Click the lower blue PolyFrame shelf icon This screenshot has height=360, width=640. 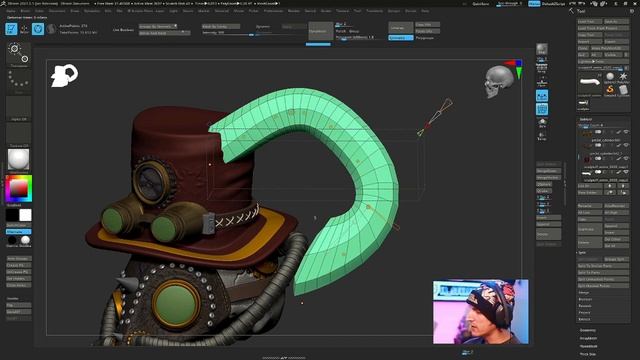tap(542, 109)
